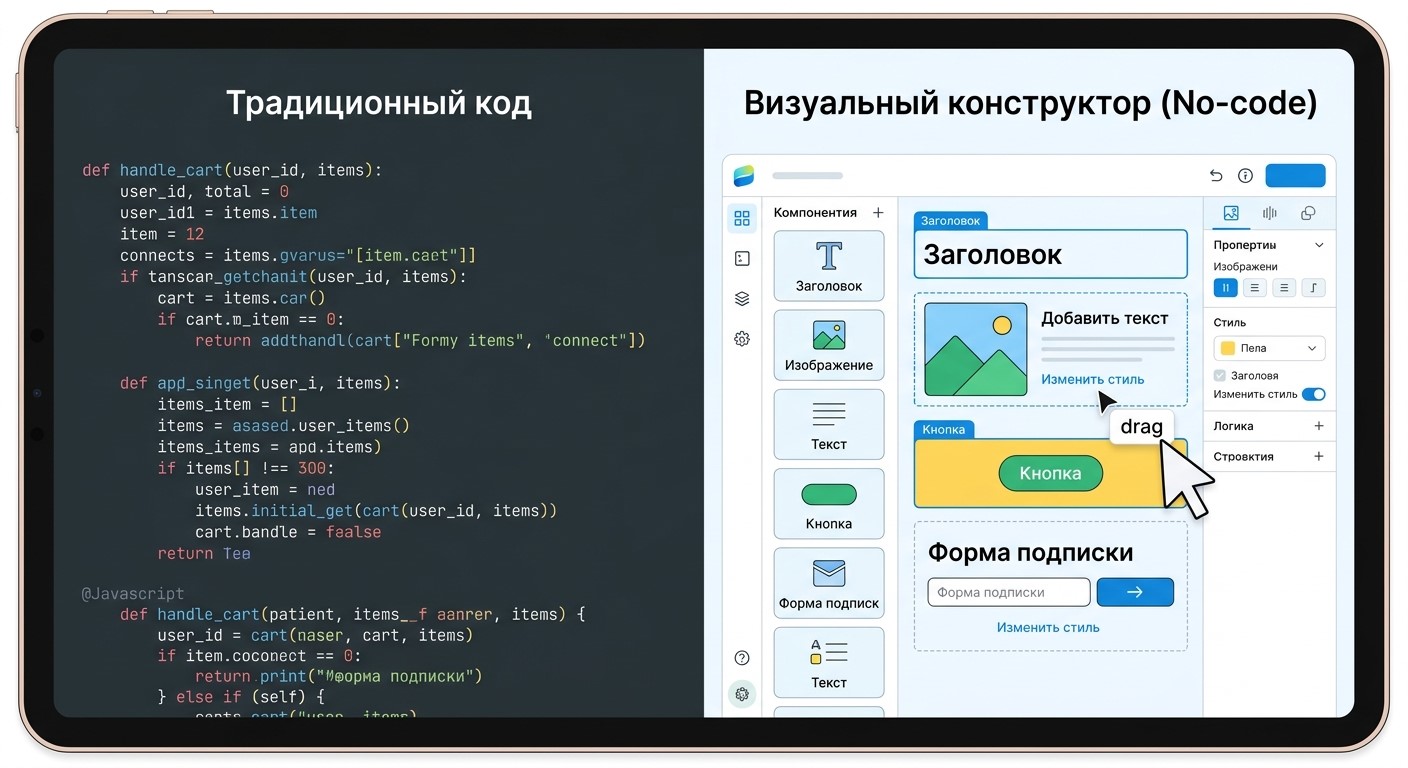Screen dimensions: 1408x768
Task: Open the layers stack icon in the sidebar
Action: (742, 299)
